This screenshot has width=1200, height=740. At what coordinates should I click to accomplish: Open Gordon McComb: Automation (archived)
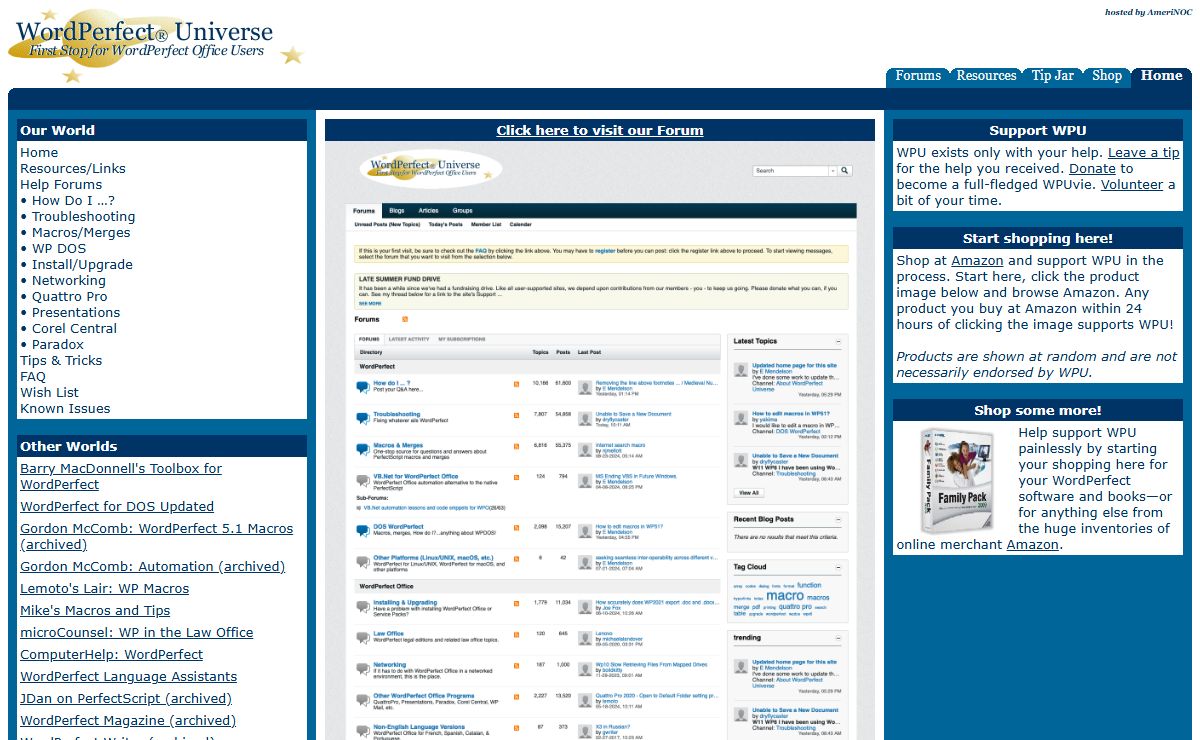pyautogui.click(x=152, y=567)
